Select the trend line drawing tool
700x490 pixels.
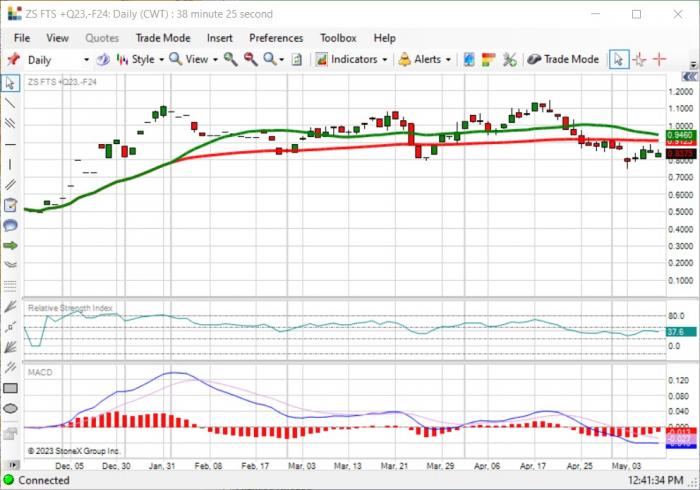click(10, 103)
